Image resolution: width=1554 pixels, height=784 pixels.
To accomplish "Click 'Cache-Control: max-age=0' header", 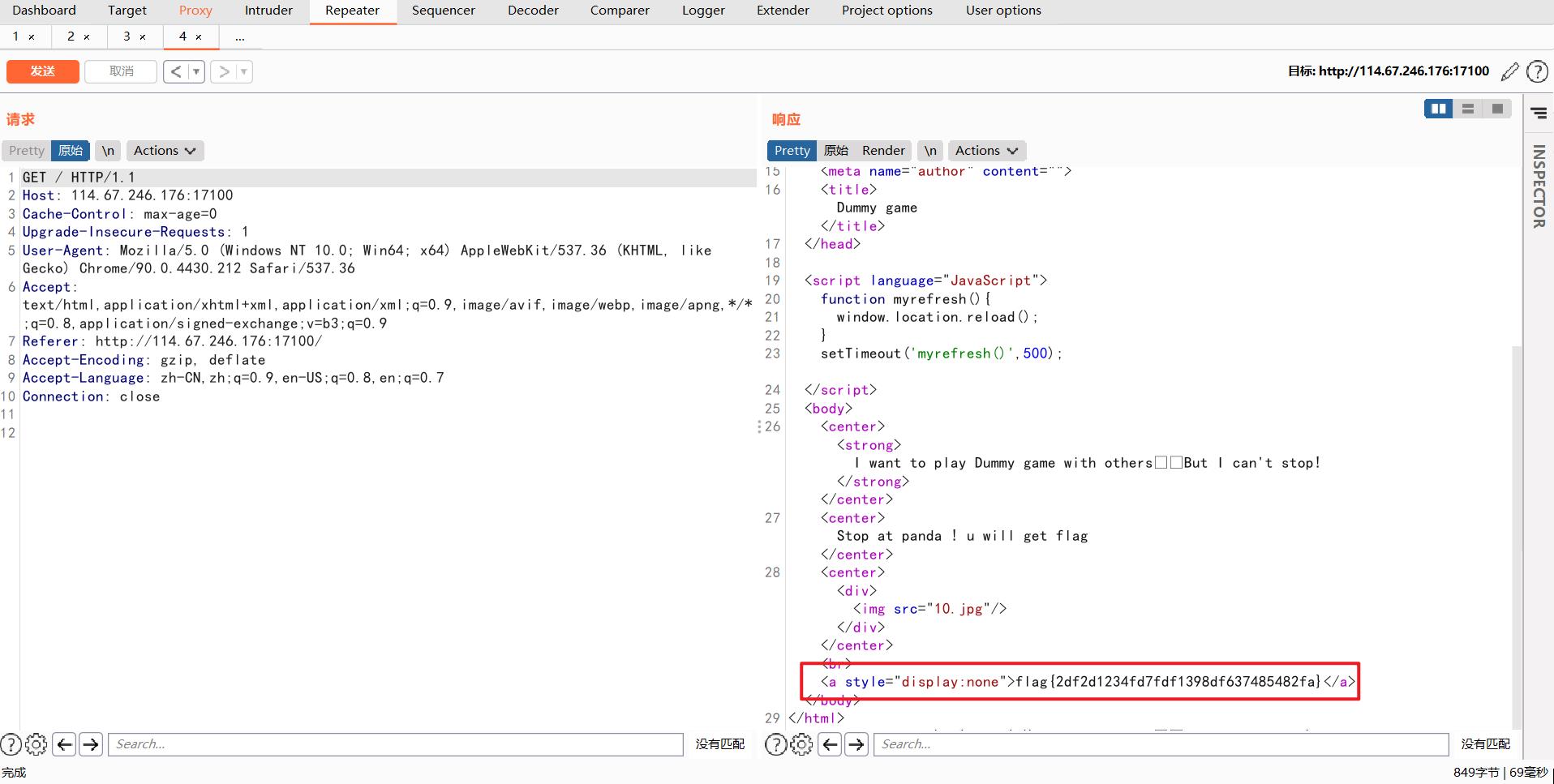I will pyautogui.click(x=119, y=214).
